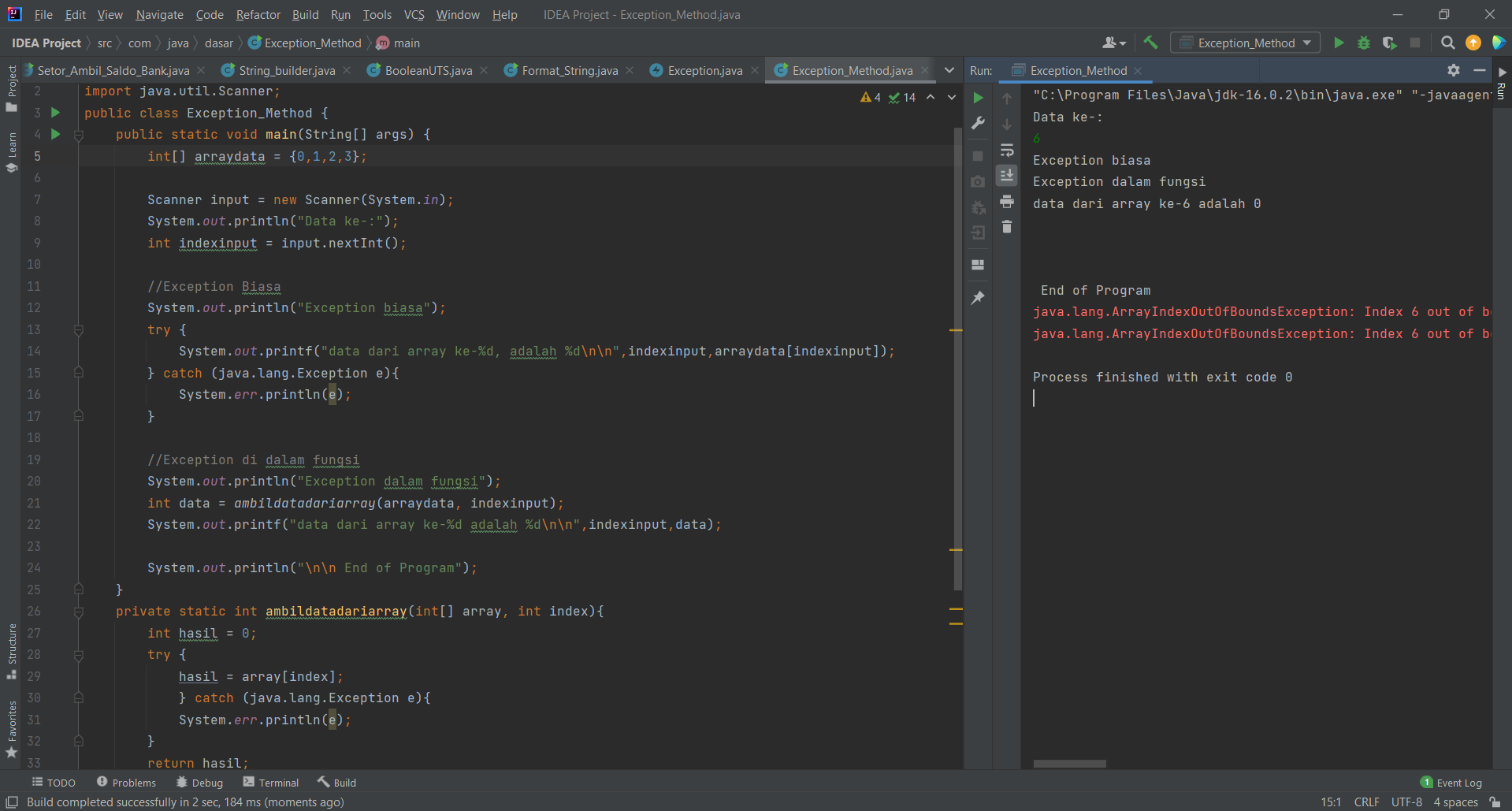Open the Refactor menu
Viewport: 1512px width, 811px height.
point(258,14)
